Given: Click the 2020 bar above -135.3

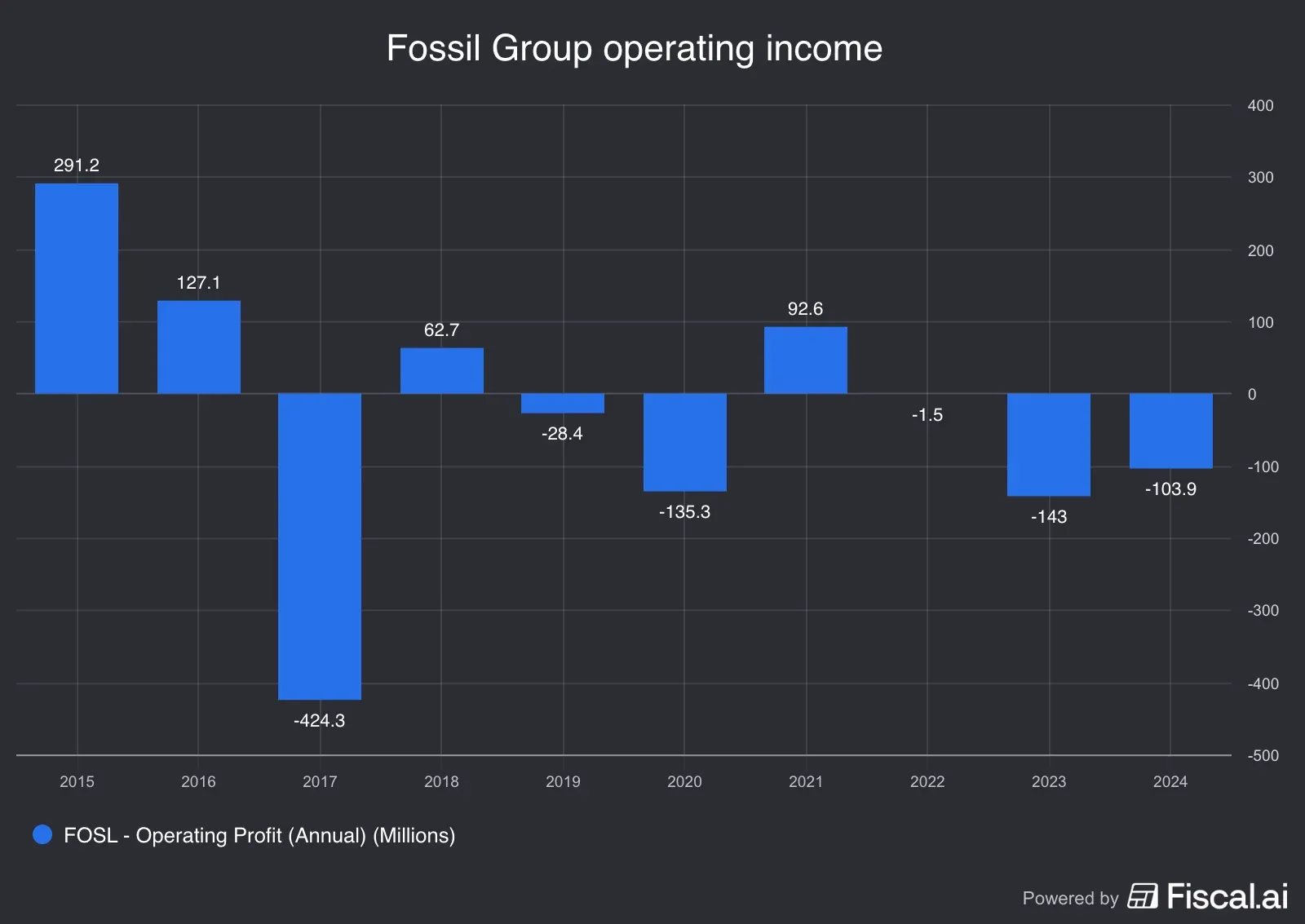Looking at the screenshot, I should (684, 442).
